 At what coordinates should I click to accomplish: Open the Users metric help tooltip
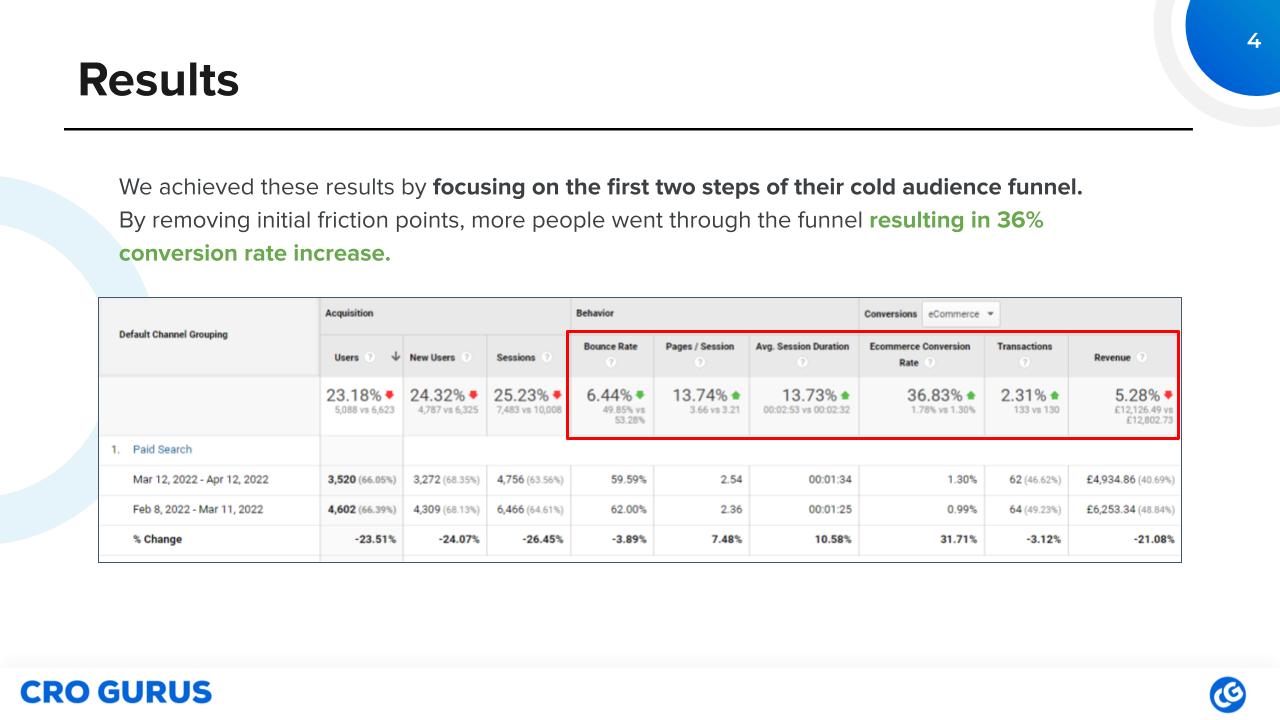367,357
